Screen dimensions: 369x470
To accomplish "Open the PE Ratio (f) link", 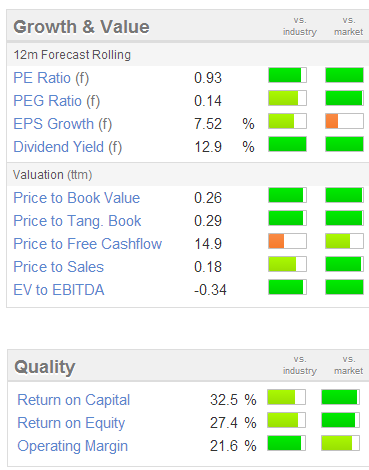I will point(51,78).
